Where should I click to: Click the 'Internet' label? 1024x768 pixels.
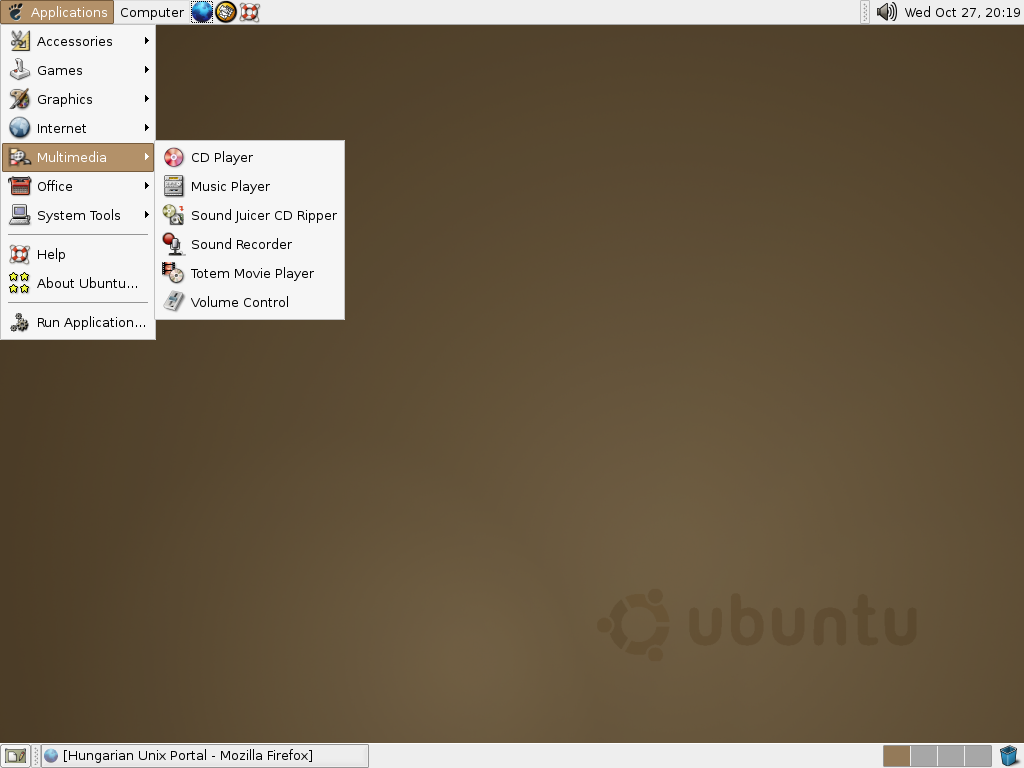point(61,129)
